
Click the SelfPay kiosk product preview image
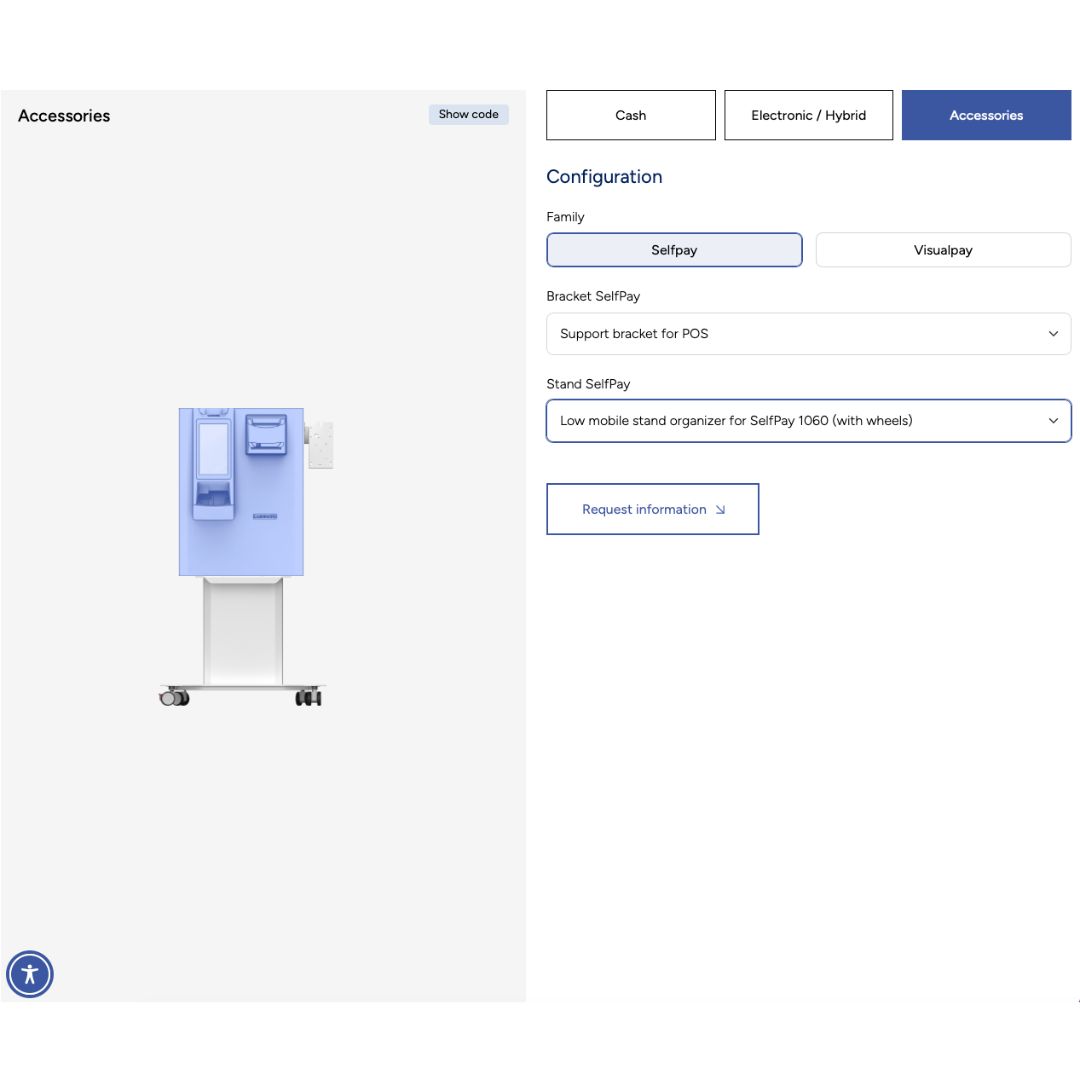tap(246, 557)
